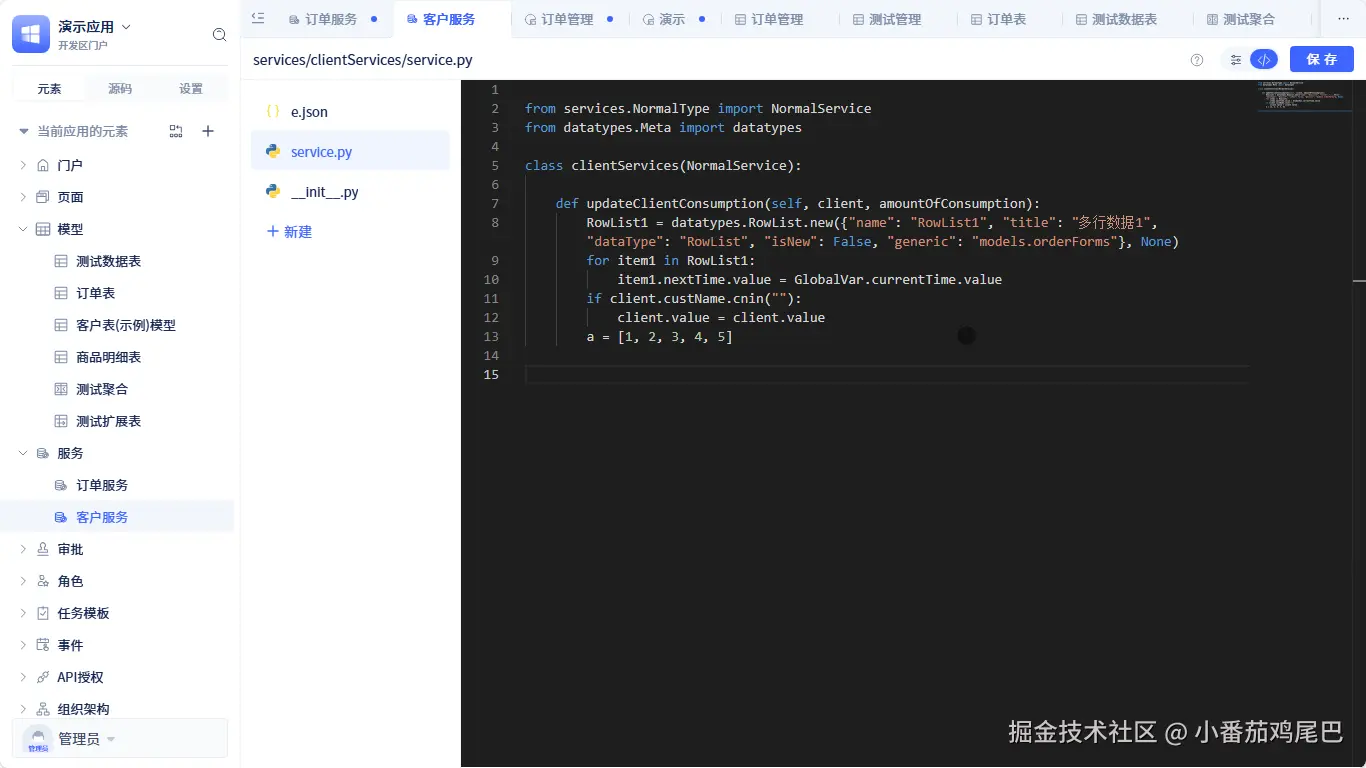This screenshot has height=768, width=1366.
Task: Collapse the 模型 tree node
Action: tap(23, 229)
